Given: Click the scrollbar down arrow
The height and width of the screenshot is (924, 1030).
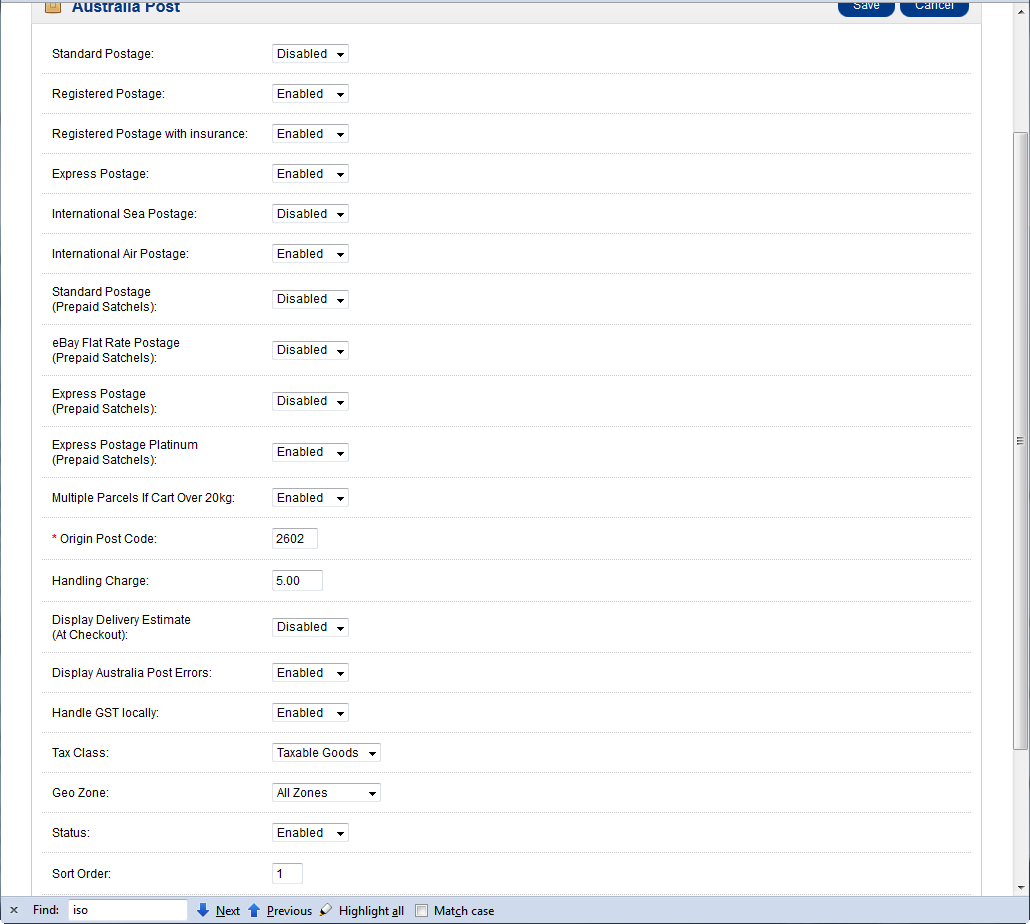Looking at the screenshot, I should coord(1021,888).
